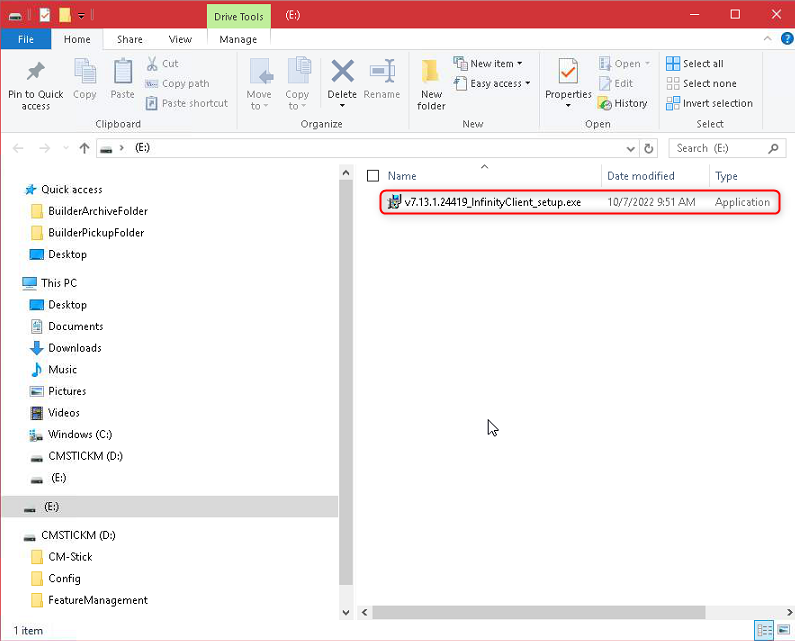Click the New folder icon in title bar

coord(64,15)
